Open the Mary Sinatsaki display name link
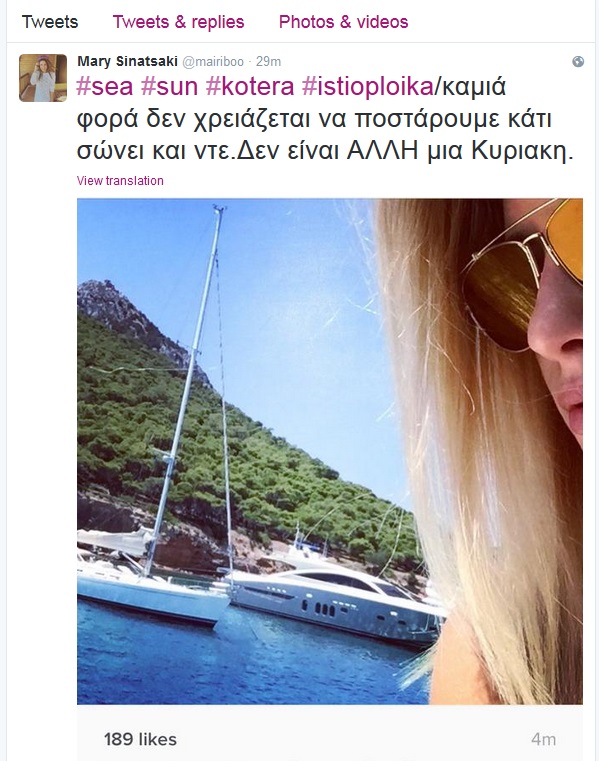 127,61
